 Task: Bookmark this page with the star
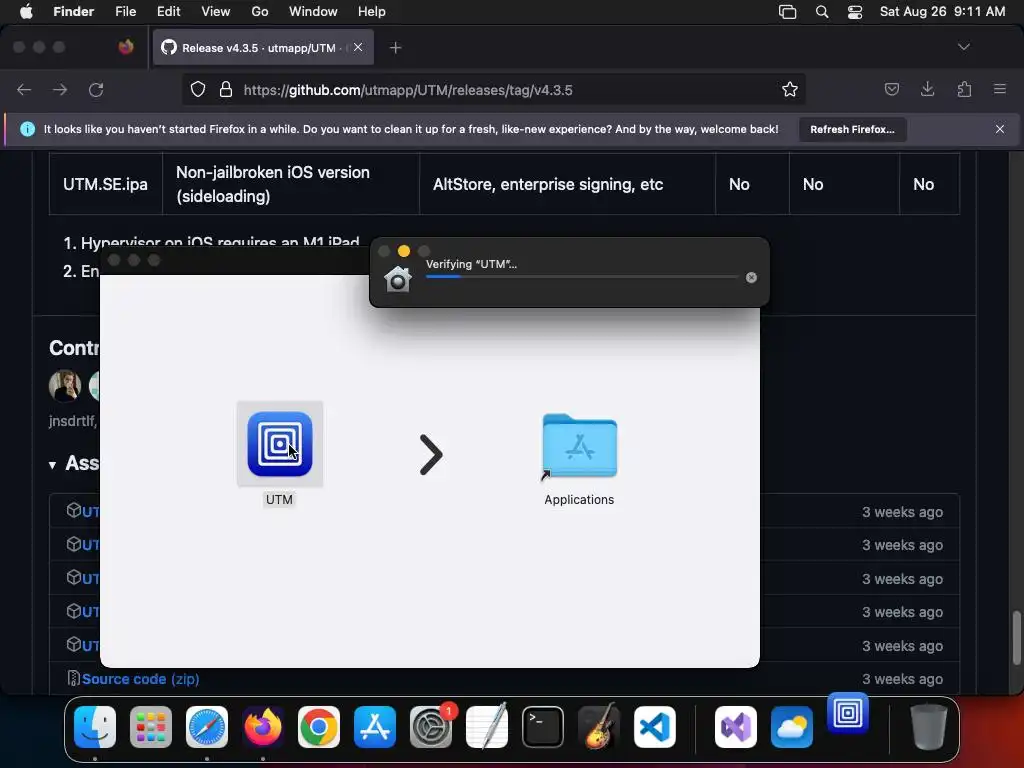790,89
